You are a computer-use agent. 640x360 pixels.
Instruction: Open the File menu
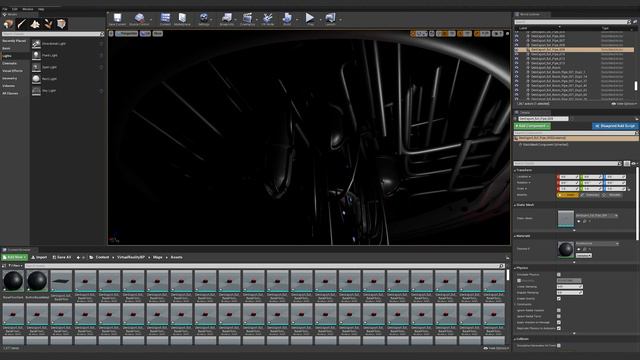pos(5,9)
